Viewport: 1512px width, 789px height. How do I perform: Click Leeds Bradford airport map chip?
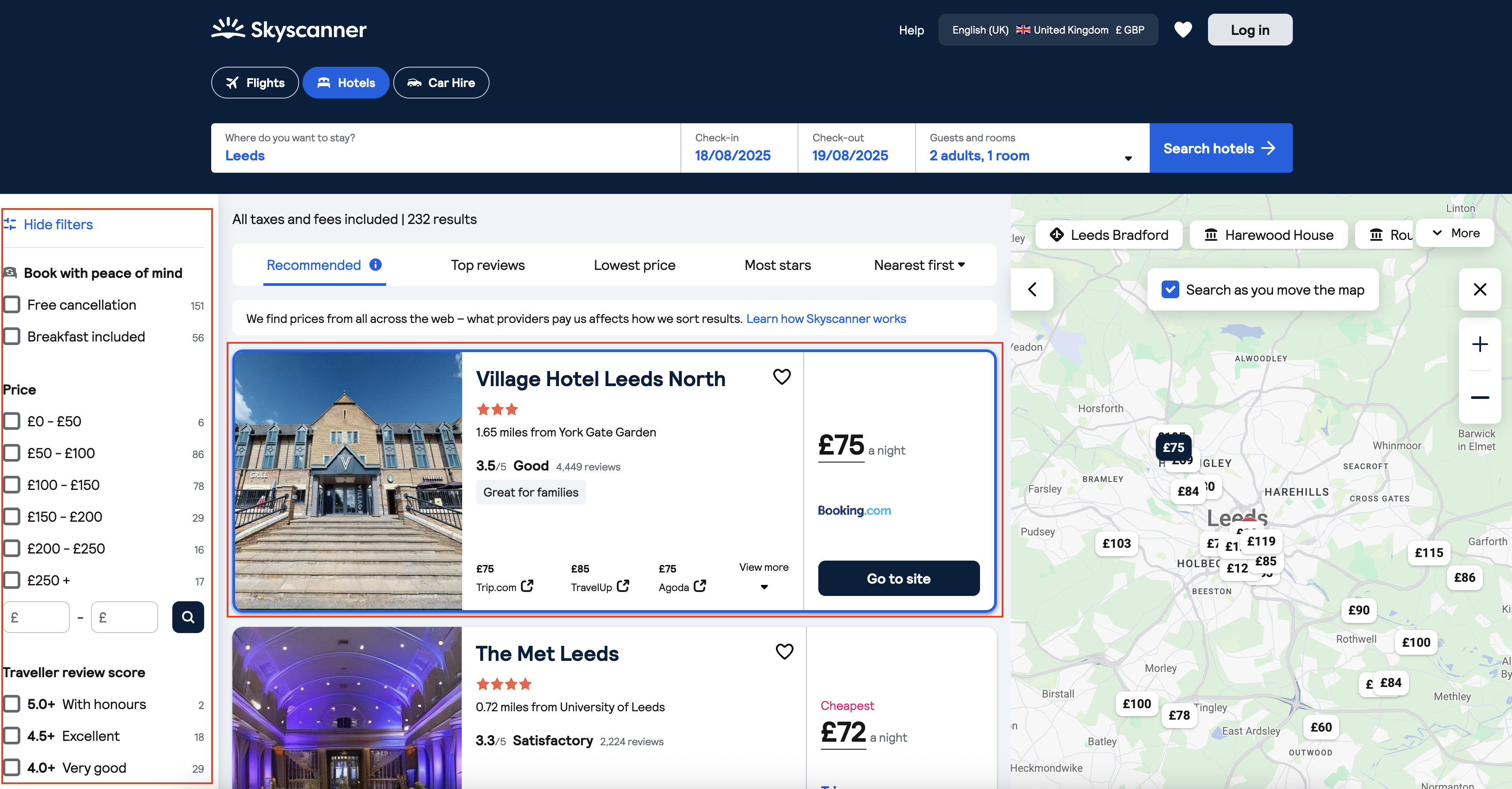pos(1109,235)
